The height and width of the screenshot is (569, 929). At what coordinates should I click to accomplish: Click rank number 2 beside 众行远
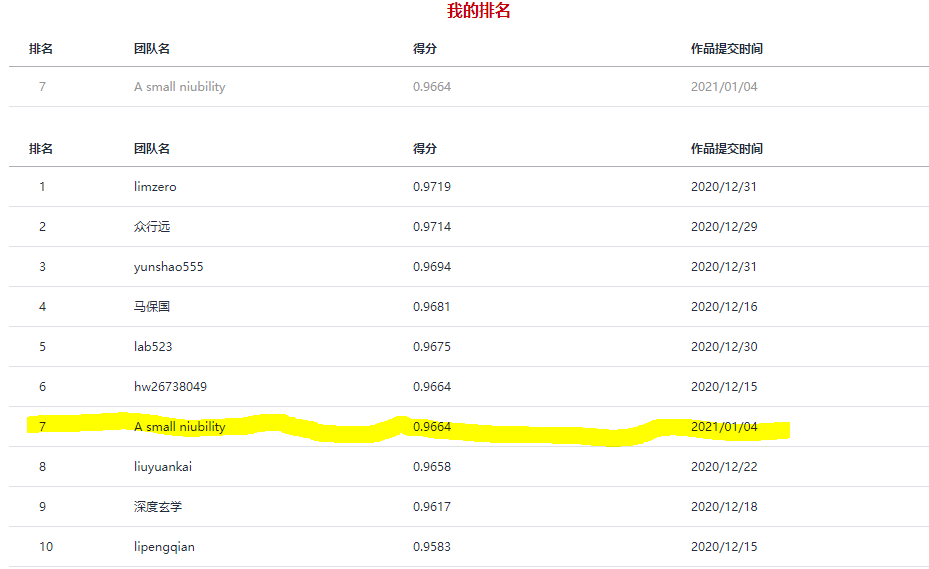click(42, 226)
